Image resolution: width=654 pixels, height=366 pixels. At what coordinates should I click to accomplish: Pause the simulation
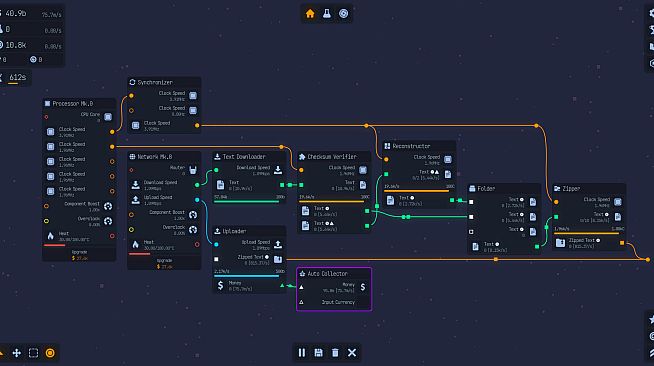(x=302, y=353)
